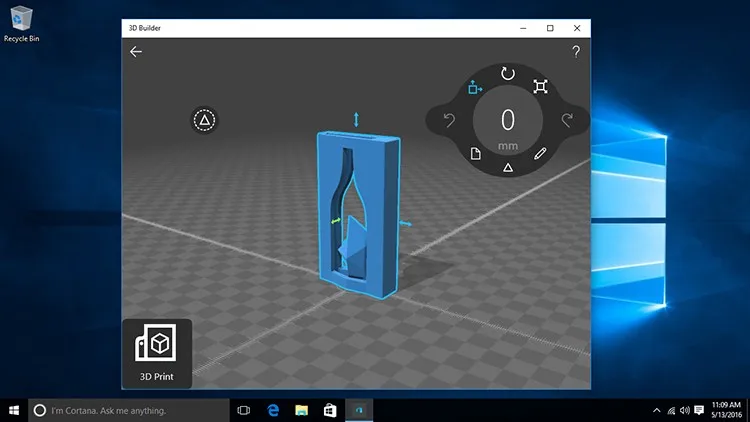Close the 3D Builder window
This screenshot has width=750, height=422.
point(577,28)
